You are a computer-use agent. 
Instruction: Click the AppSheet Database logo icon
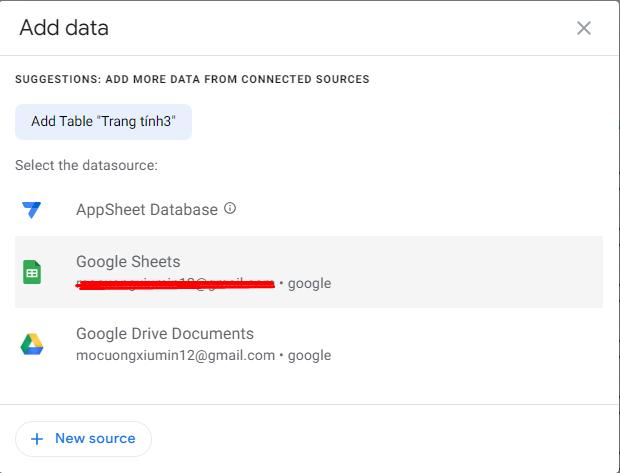click(32, 210)
